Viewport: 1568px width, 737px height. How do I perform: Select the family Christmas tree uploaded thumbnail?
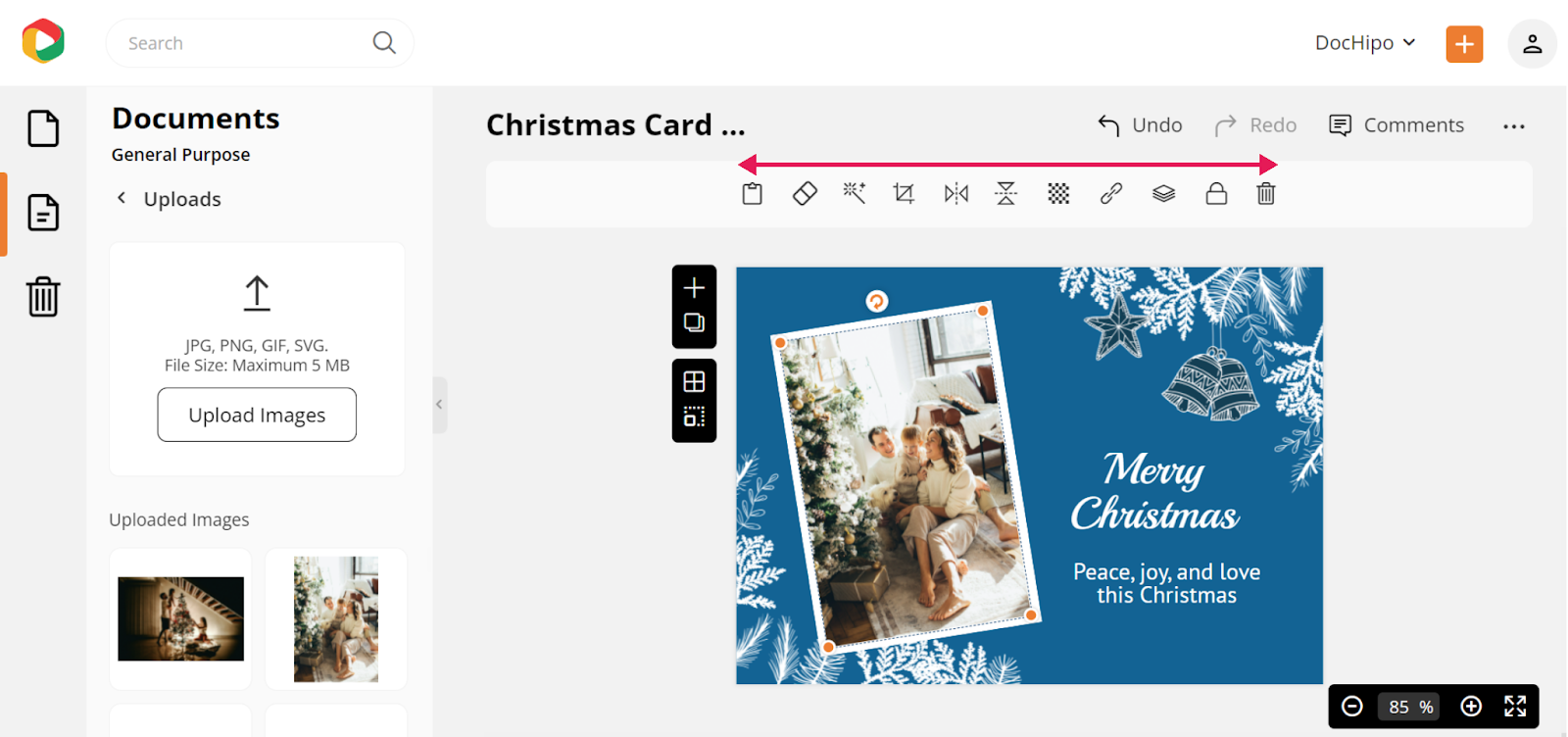pyautogui.click(x=336, y=619)
